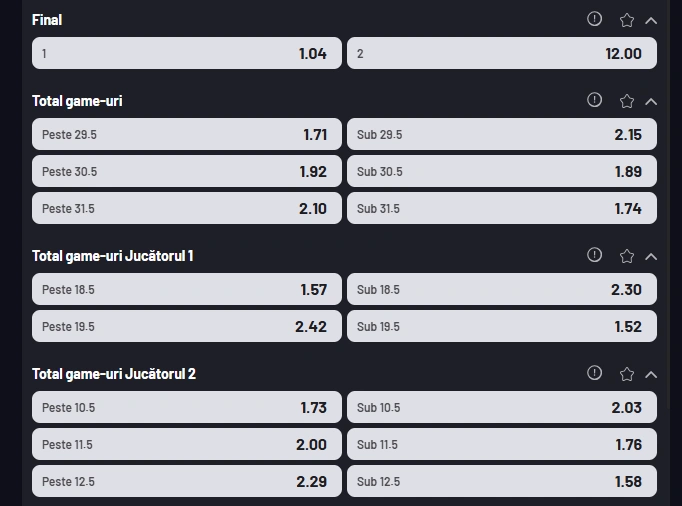This screenshot has width=682, height=506.
Task: Collapse Total game-uri Jucătorul 1 section
Action: click(x=651, y=256)
